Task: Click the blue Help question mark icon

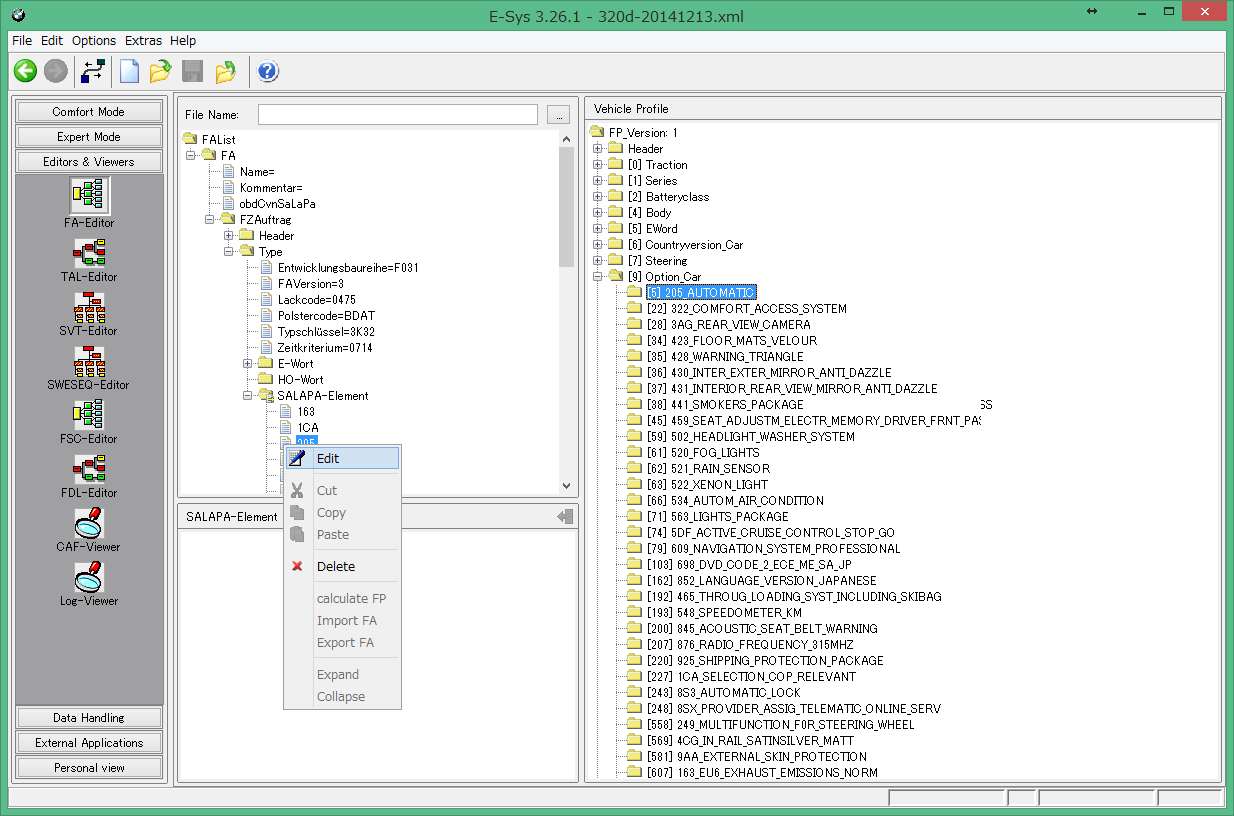Action: 268,71
